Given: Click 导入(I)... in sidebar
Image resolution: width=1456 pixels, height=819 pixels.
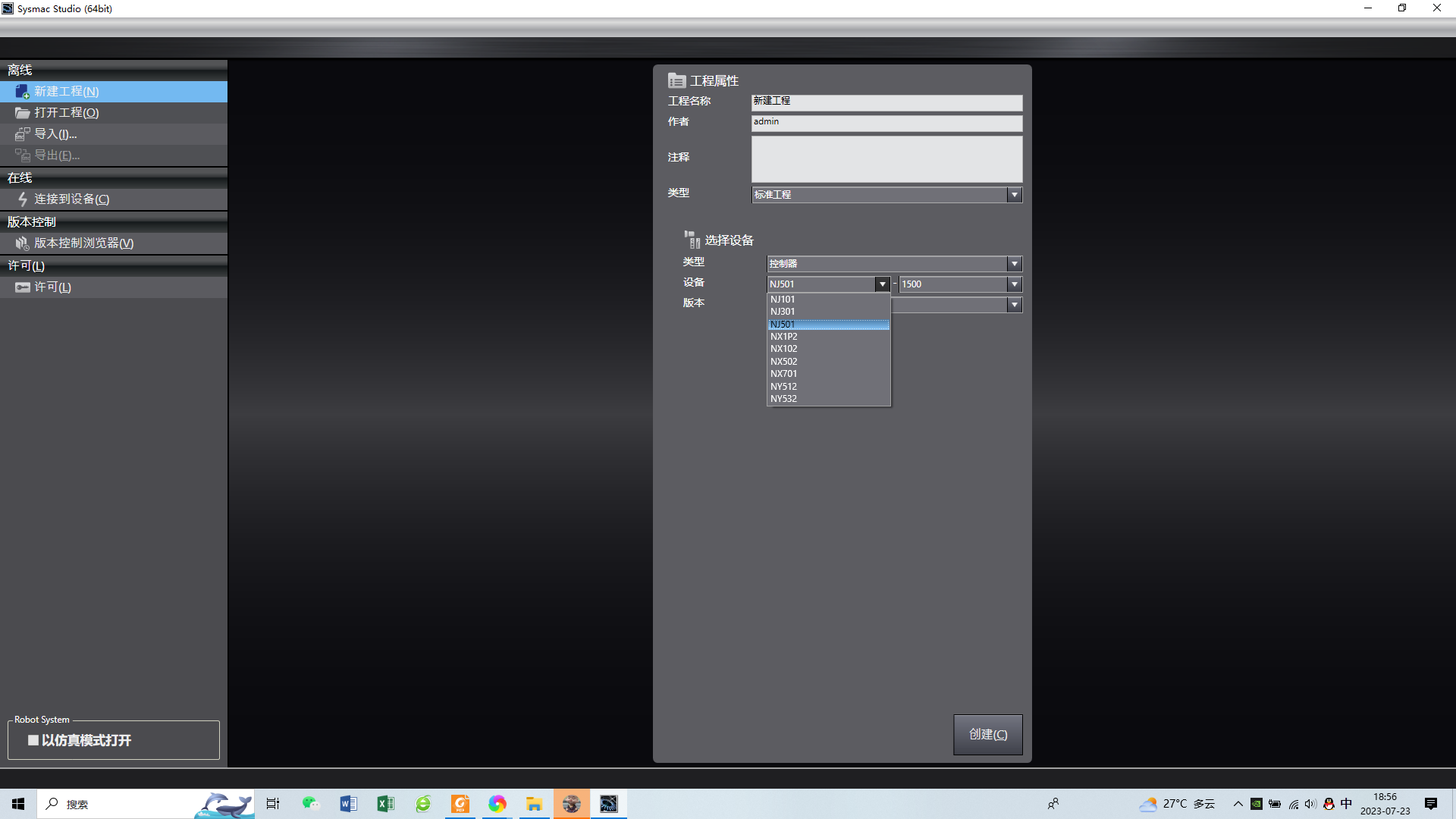Looking at the screenshot, I should [114, 134].
